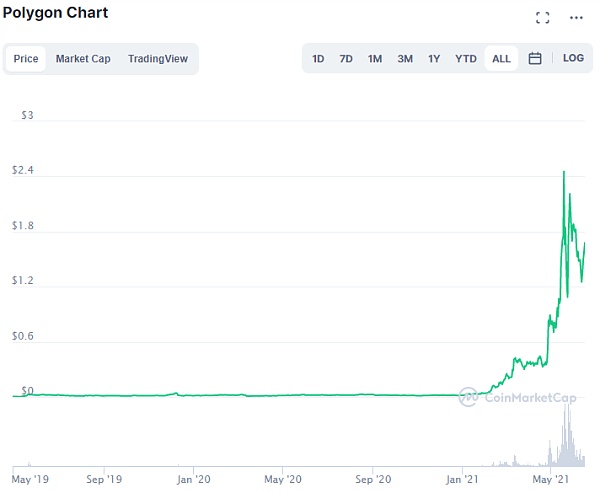Viewport: 600px width, 493px height.
Task: Click the CoinMarketCap watermark logo
Action: tap(517, 397)
